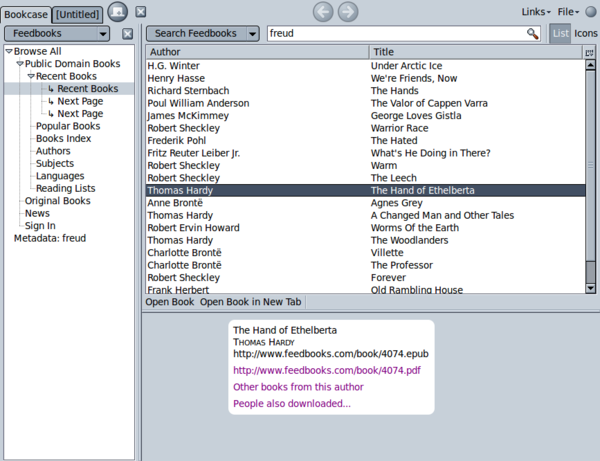Go back with the left arrow button
The image size is (600, 461).
coord(323,12)
